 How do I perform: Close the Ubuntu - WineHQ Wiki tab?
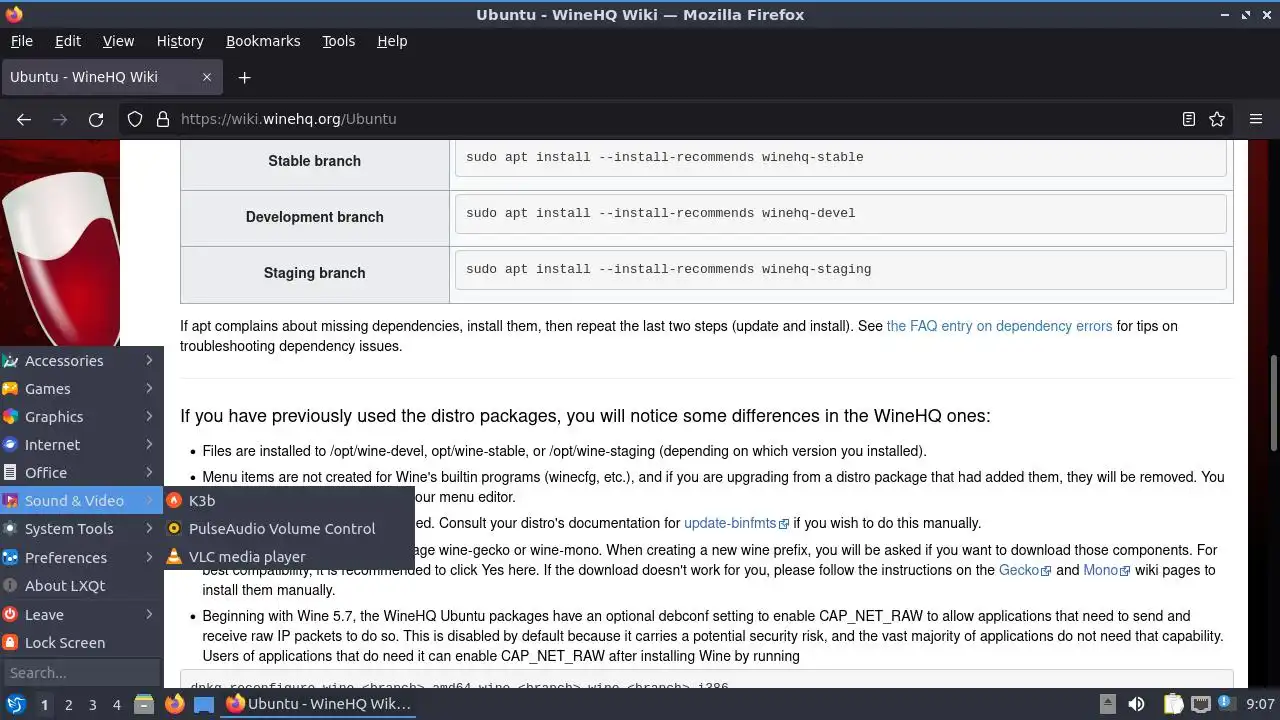(207, 77)
